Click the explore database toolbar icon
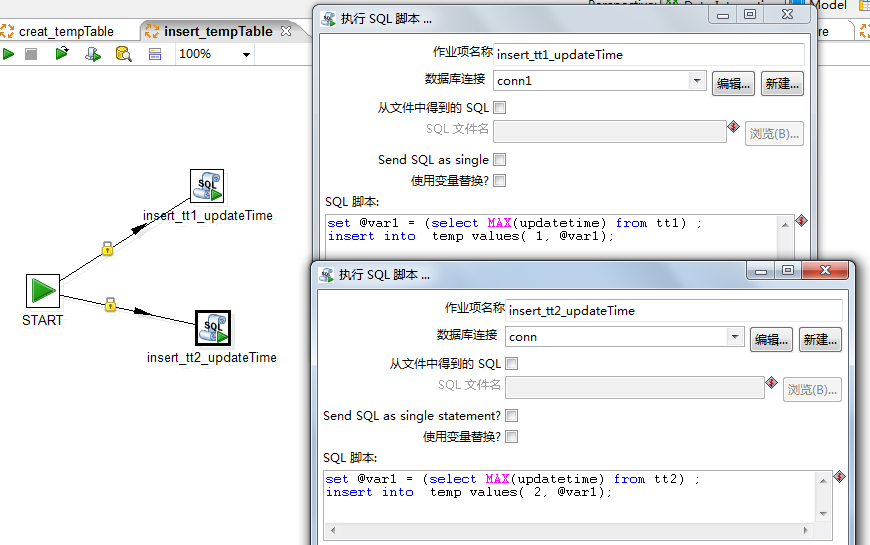The image size is (870, 545). pyautogui.click(x=123, y=54)
